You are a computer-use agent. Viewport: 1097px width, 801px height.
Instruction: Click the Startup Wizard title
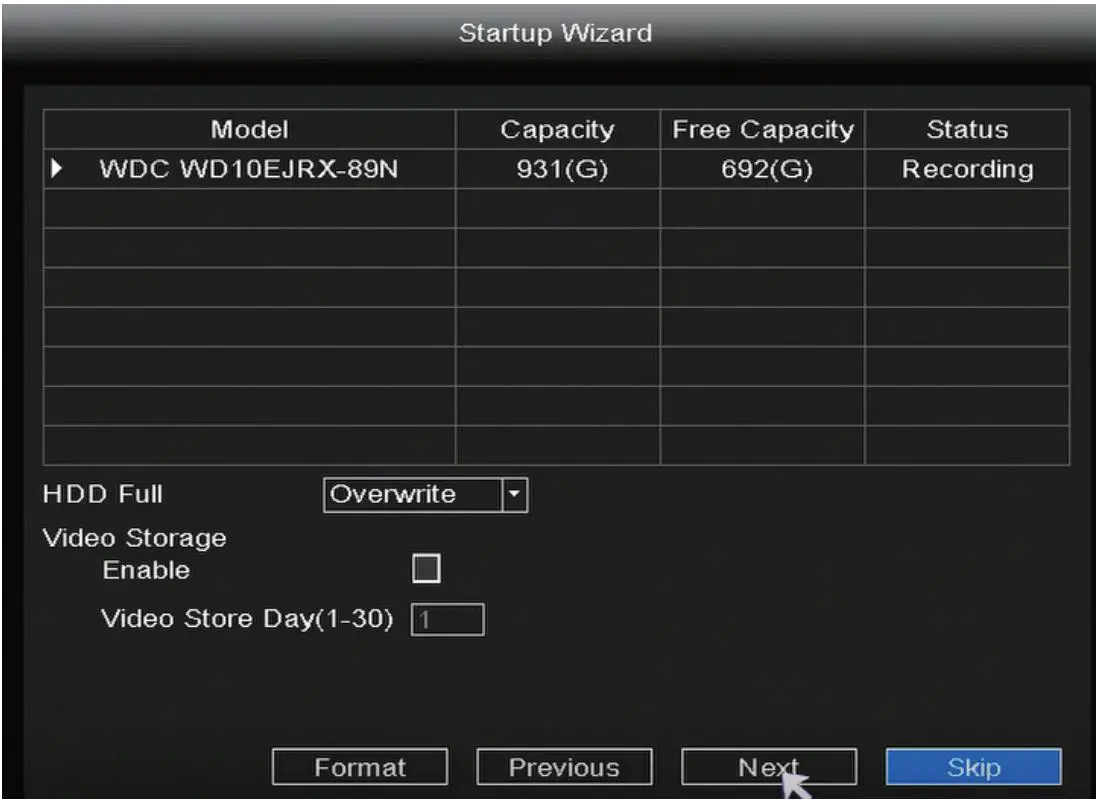pyautogui.click(x=555, y=33)
